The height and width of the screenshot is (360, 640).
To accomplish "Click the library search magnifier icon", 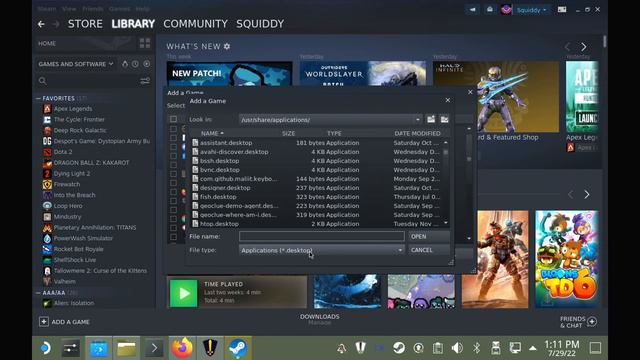I will pos(42,81).
